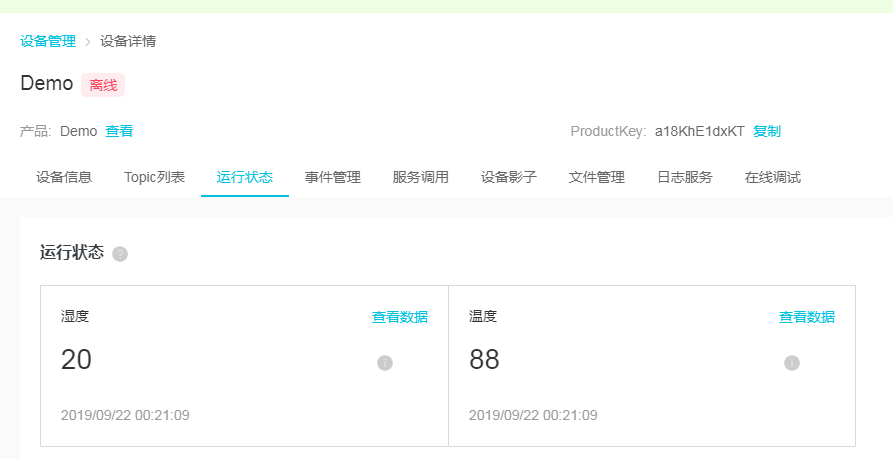Click the help icon beside 运行状态 heading

pyautogui.click(x=120, y=254)
